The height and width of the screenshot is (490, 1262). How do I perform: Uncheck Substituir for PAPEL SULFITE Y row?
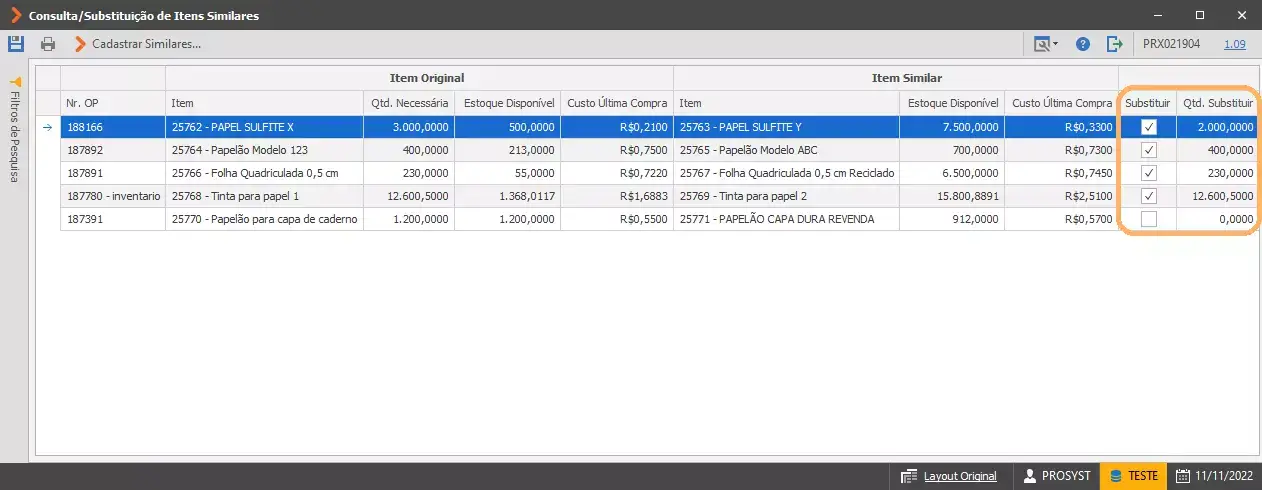click(x=1149, y=127)
